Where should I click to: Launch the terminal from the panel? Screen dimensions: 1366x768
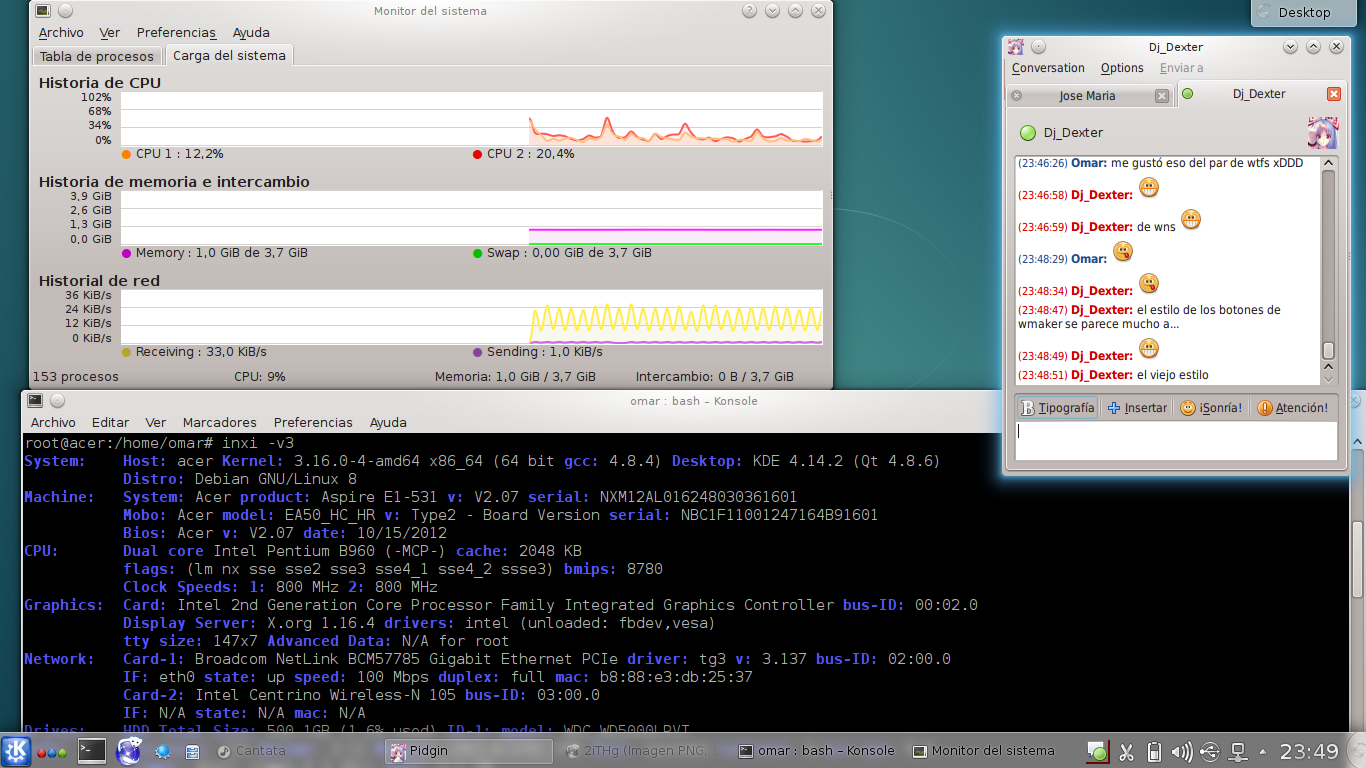pyautogui.click(x=92, y=751)
